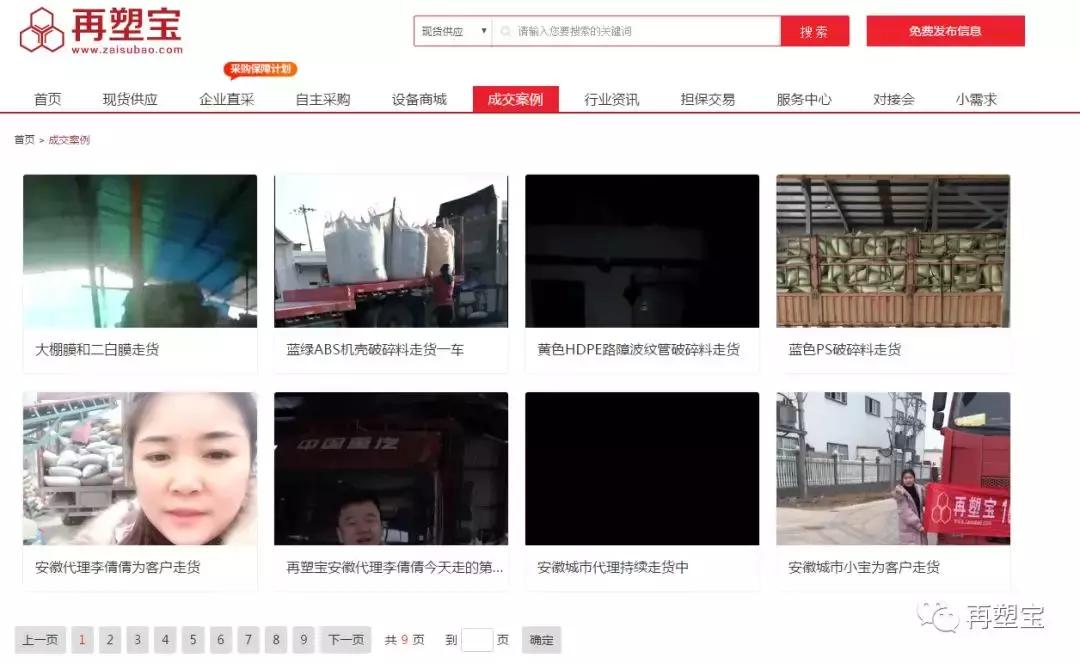Open the 大棚膜和二白膜走货 video thumbnail
The width and height of the screenshot is (1080, 664).
click(139, 251)
